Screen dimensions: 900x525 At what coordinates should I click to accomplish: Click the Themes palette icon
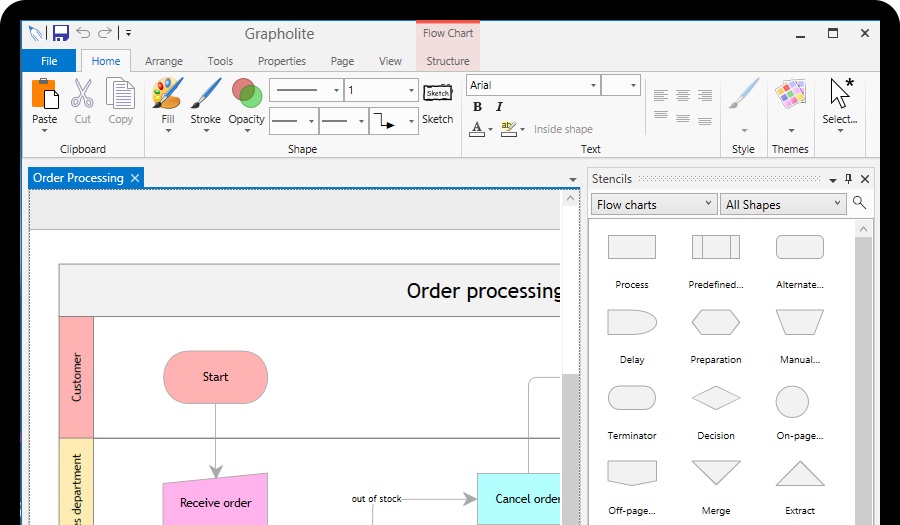coord(790,94)
